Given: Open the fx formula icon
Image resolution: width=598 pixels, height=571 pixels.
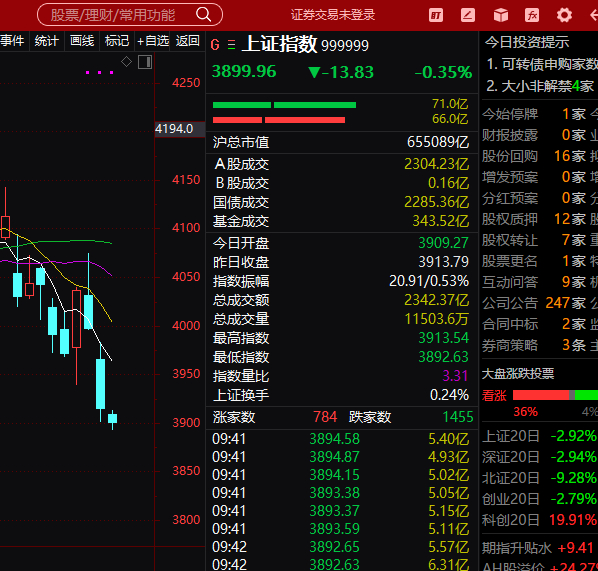Looking at the screenshot, I should pyautogui.click(x=532, y=15).
